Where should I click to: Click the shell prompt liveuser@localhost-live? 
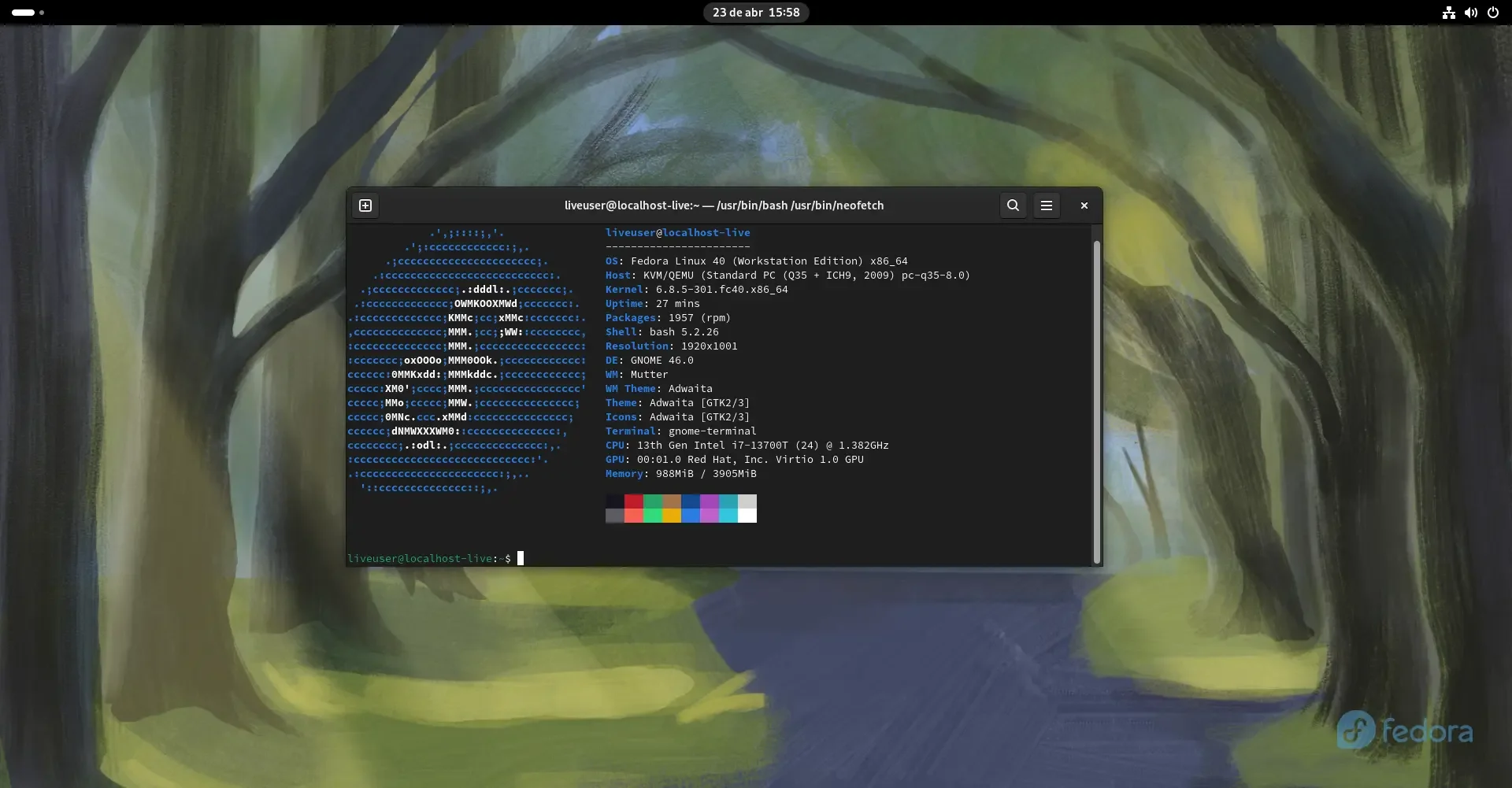tap(428, 559)
